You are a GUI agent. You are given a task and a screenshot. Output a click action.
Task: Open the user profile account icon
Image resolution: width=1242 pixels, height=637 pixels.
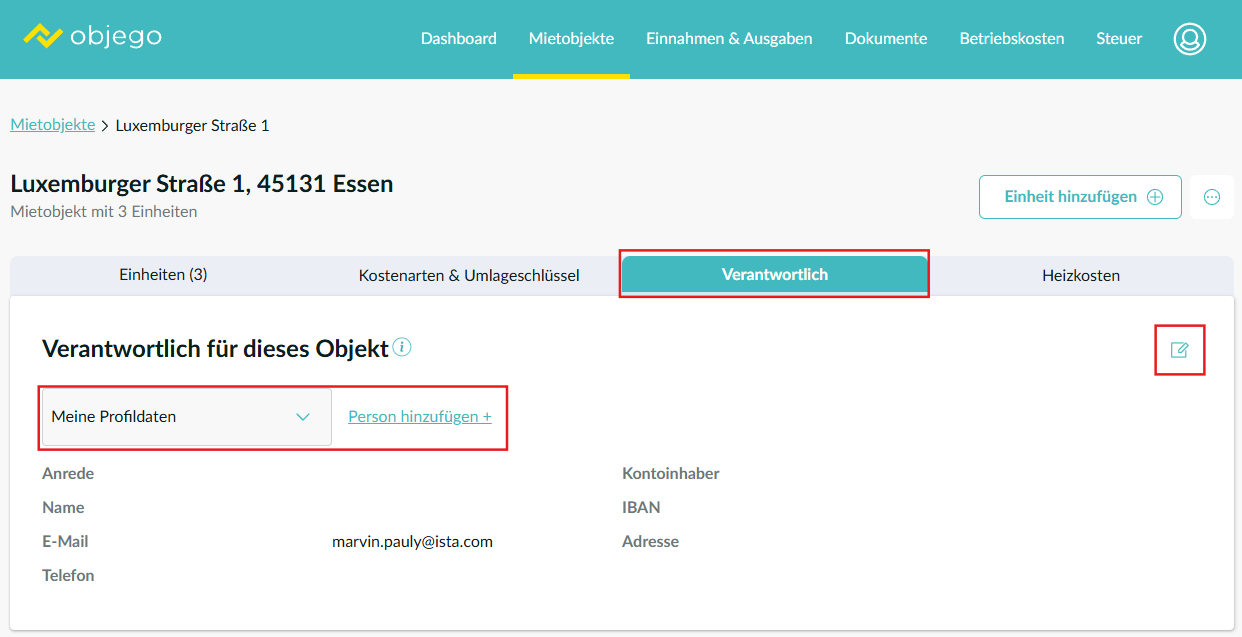coord(1189,39)
